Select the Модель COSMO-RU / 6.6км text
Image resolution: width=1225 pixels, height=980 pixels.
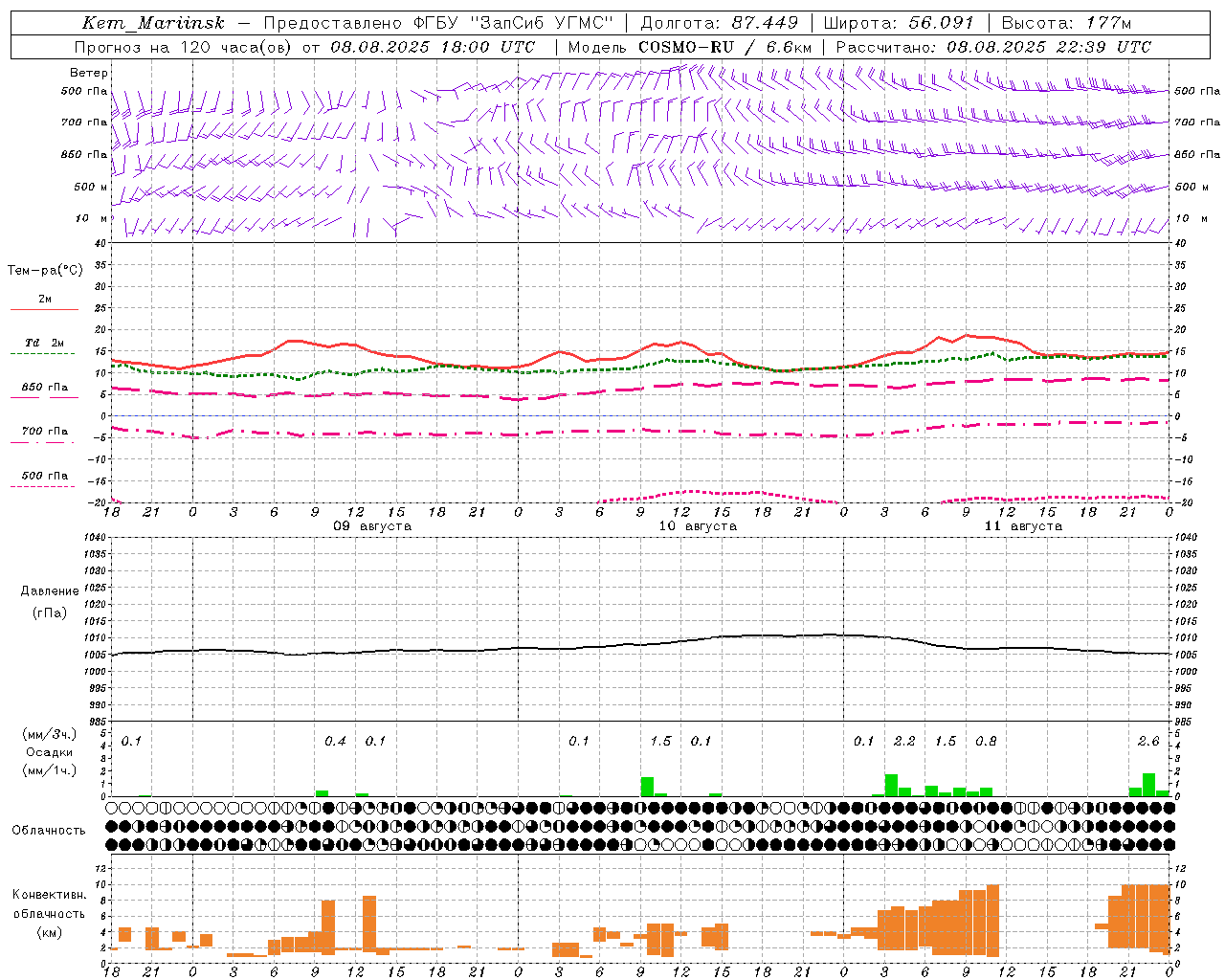689,46
